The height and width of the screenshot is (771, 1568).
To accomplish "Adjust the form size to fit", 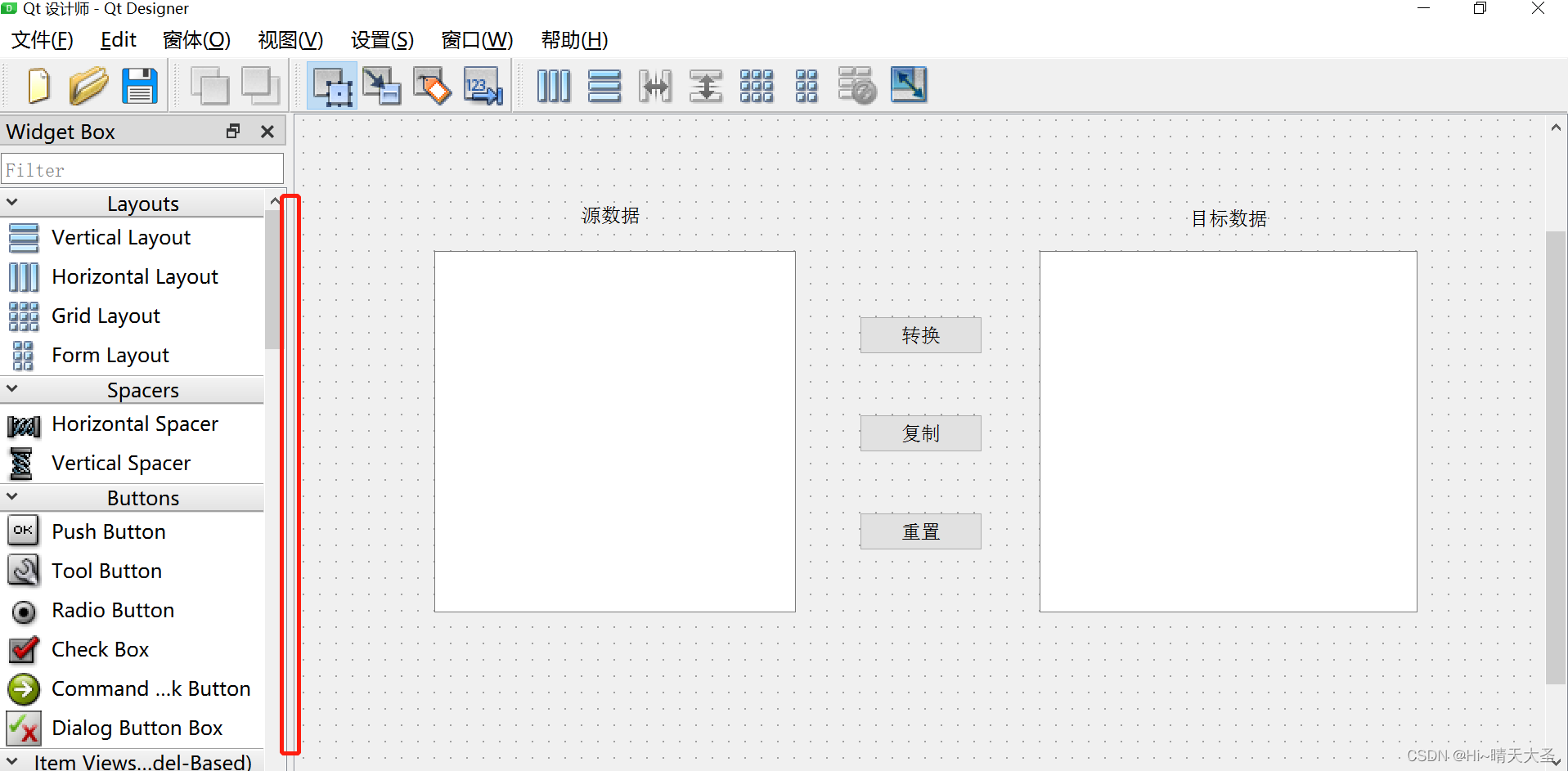I will [x=908, y=85].
